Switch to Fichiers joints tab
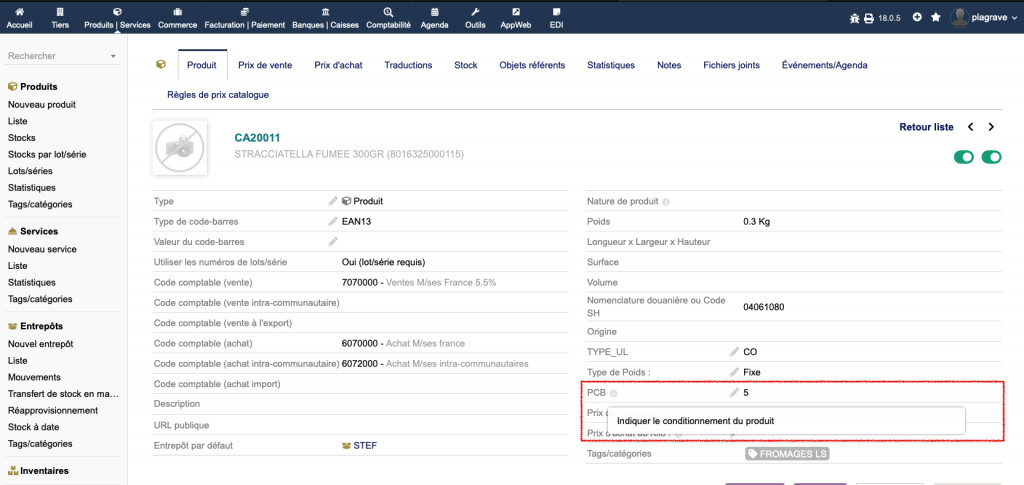 click(x=731, y=65)
